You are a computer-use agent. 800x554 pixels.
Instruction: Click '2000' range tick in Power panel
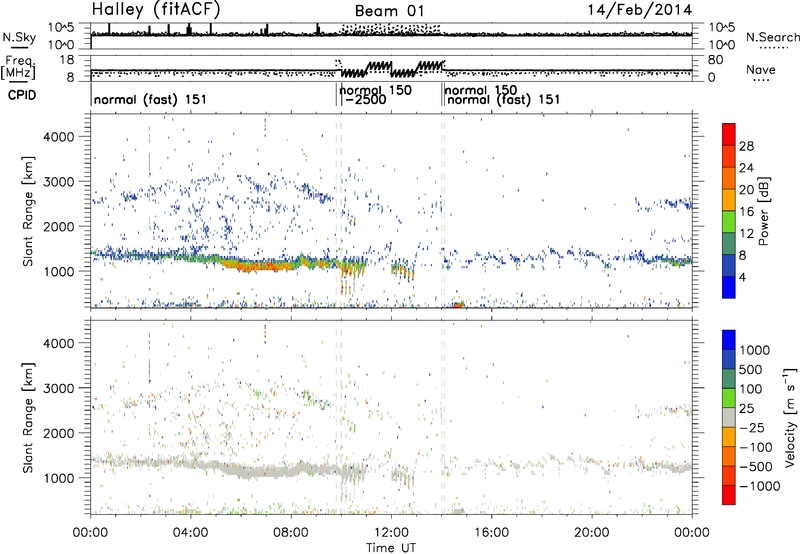58,226
